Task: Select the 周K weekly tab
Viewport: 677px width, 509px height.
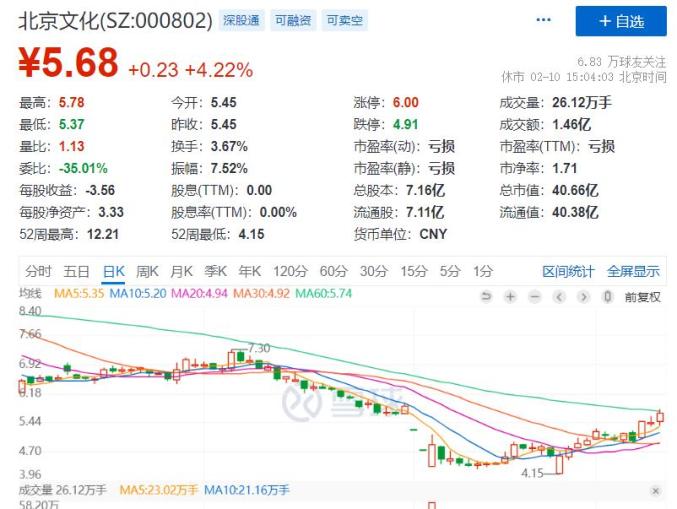Action: point(147,272)
